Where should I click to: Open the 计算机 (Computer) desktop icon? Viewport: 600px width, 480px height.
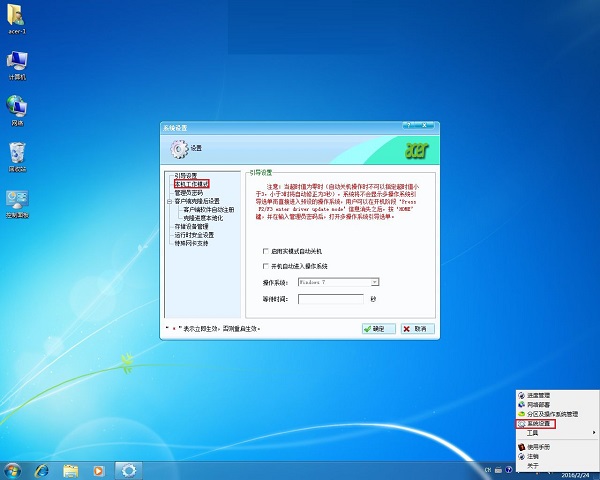click(16, 65)
